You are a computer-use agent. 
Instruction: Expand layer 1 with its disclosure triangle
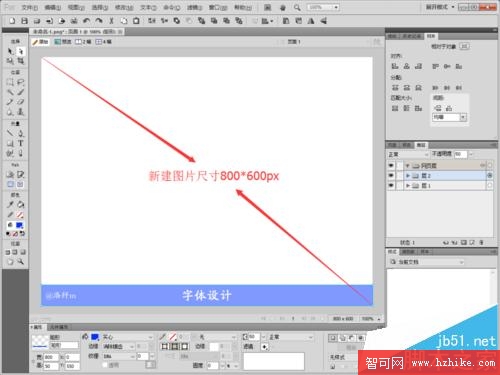coord(408,185)
